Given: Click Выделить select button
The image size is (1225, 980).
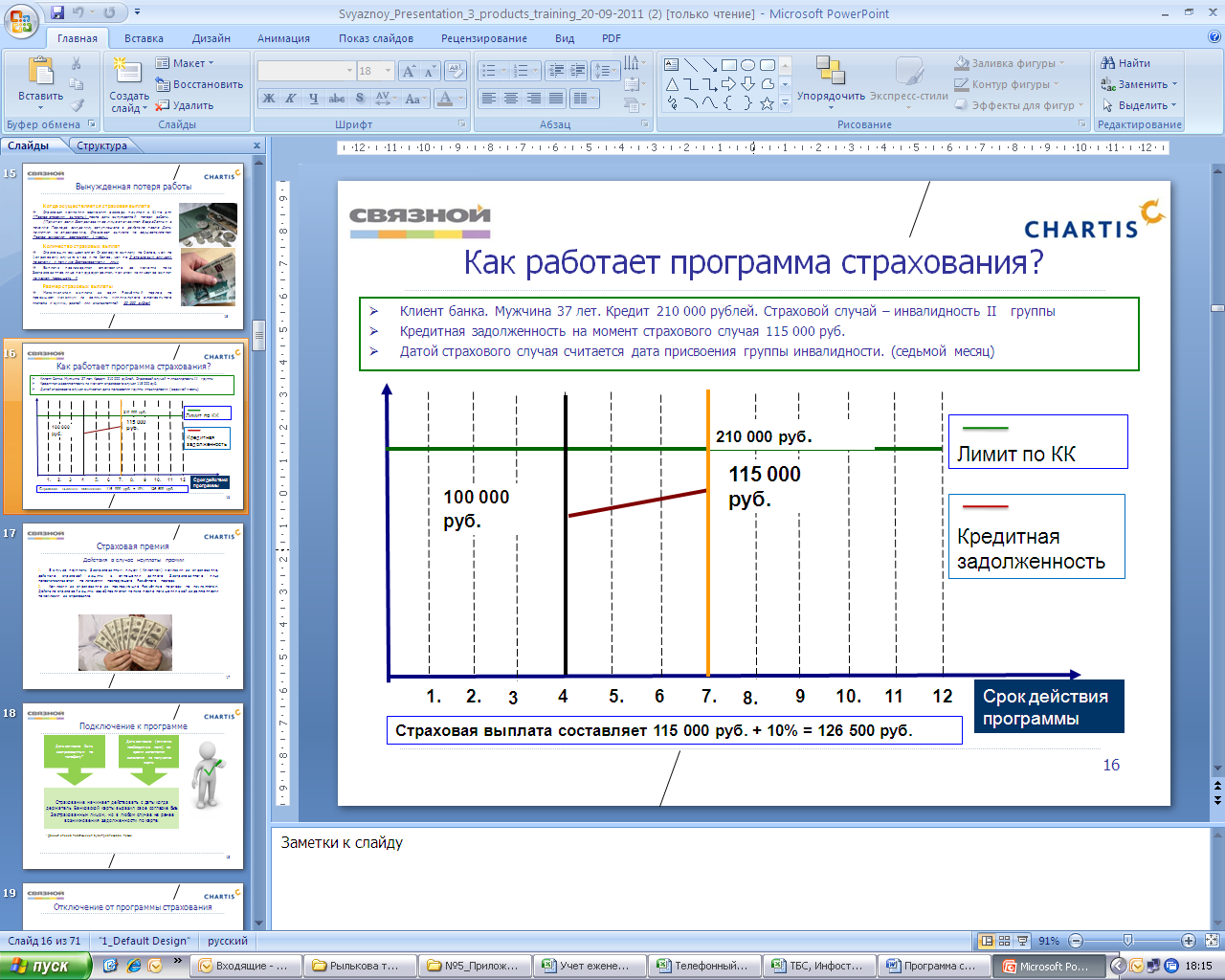Looking at the screenshot, I should [1139, 105].
